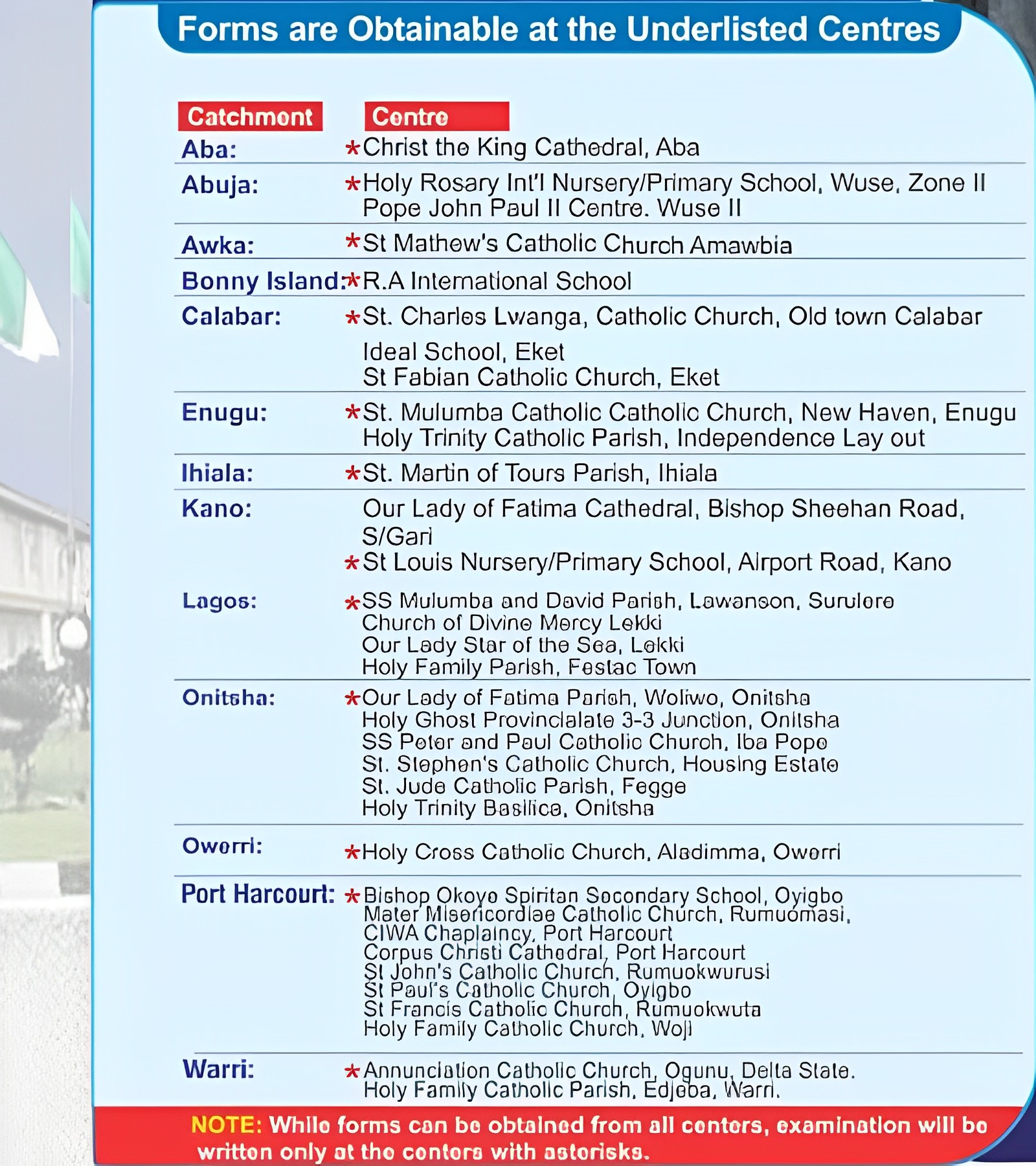The image size is (1036, 1166).
Task: Select 'Holy Cross Catholic Church, Aladimma, Owerri'
Action: pyautogui.click(x=601, y=852)
